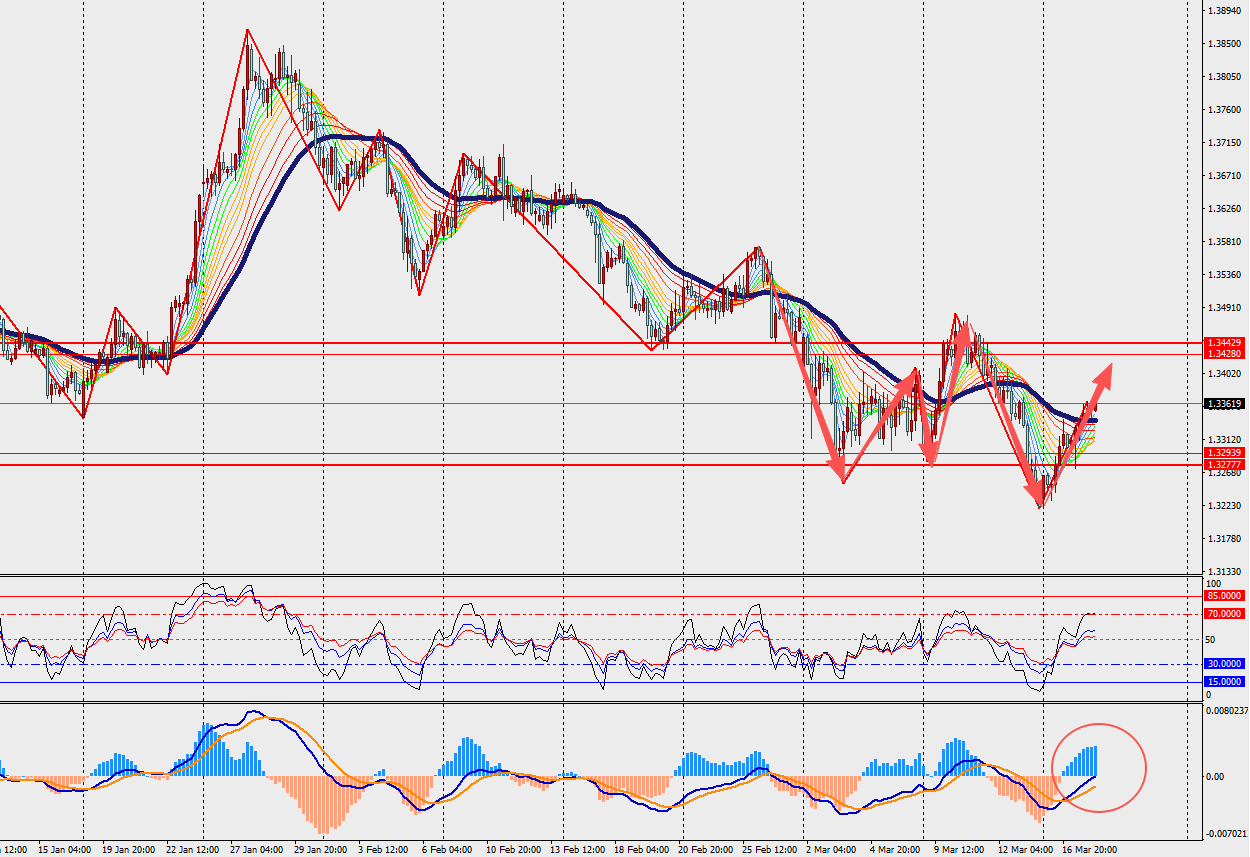Click the red 1.32777 support level label
The image size is (1250, 857).
click(x=1224, y=465)
